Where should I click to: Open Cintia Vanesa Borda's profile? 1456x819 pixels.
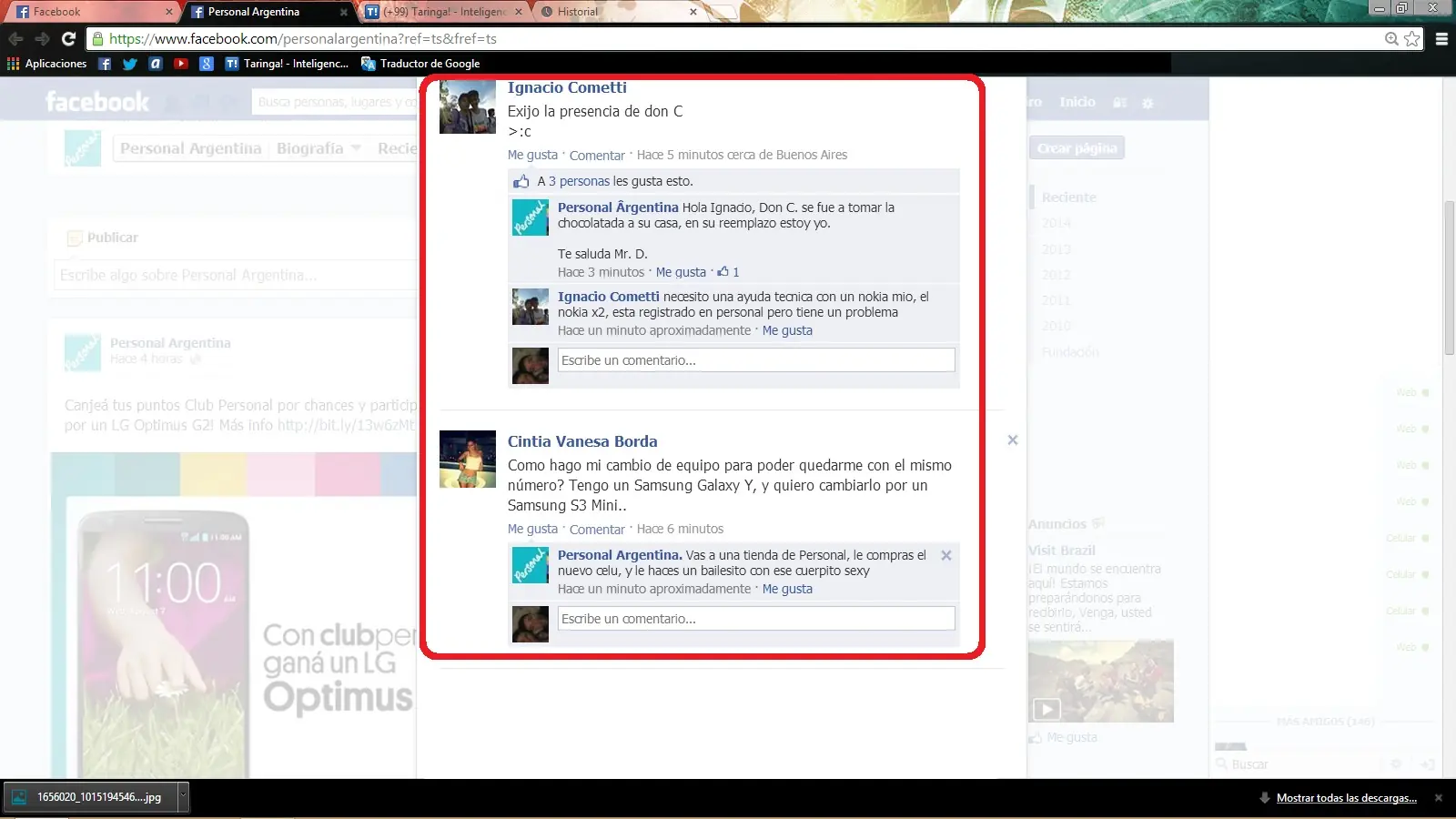click(x=582, y=441)
